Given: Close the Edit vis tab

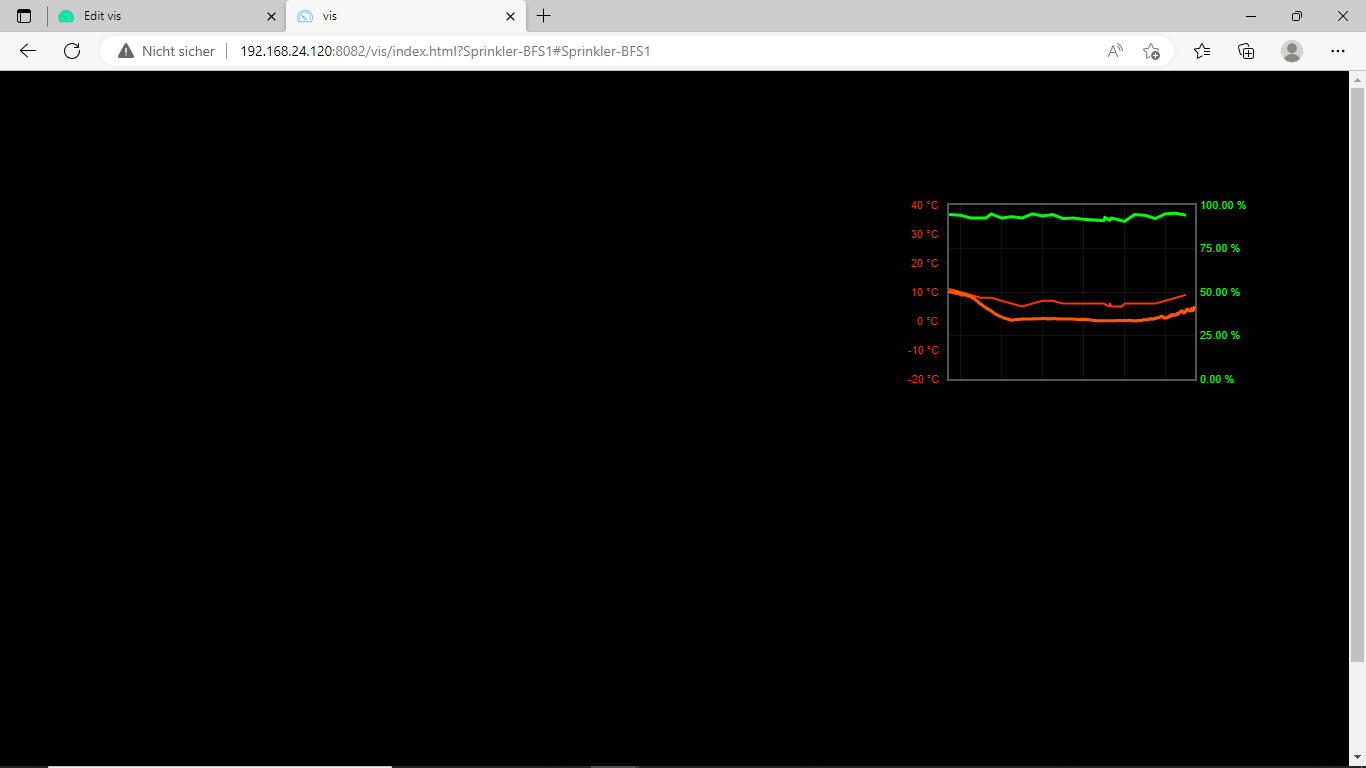Looking at the screenshot, I should click(271, 16).
